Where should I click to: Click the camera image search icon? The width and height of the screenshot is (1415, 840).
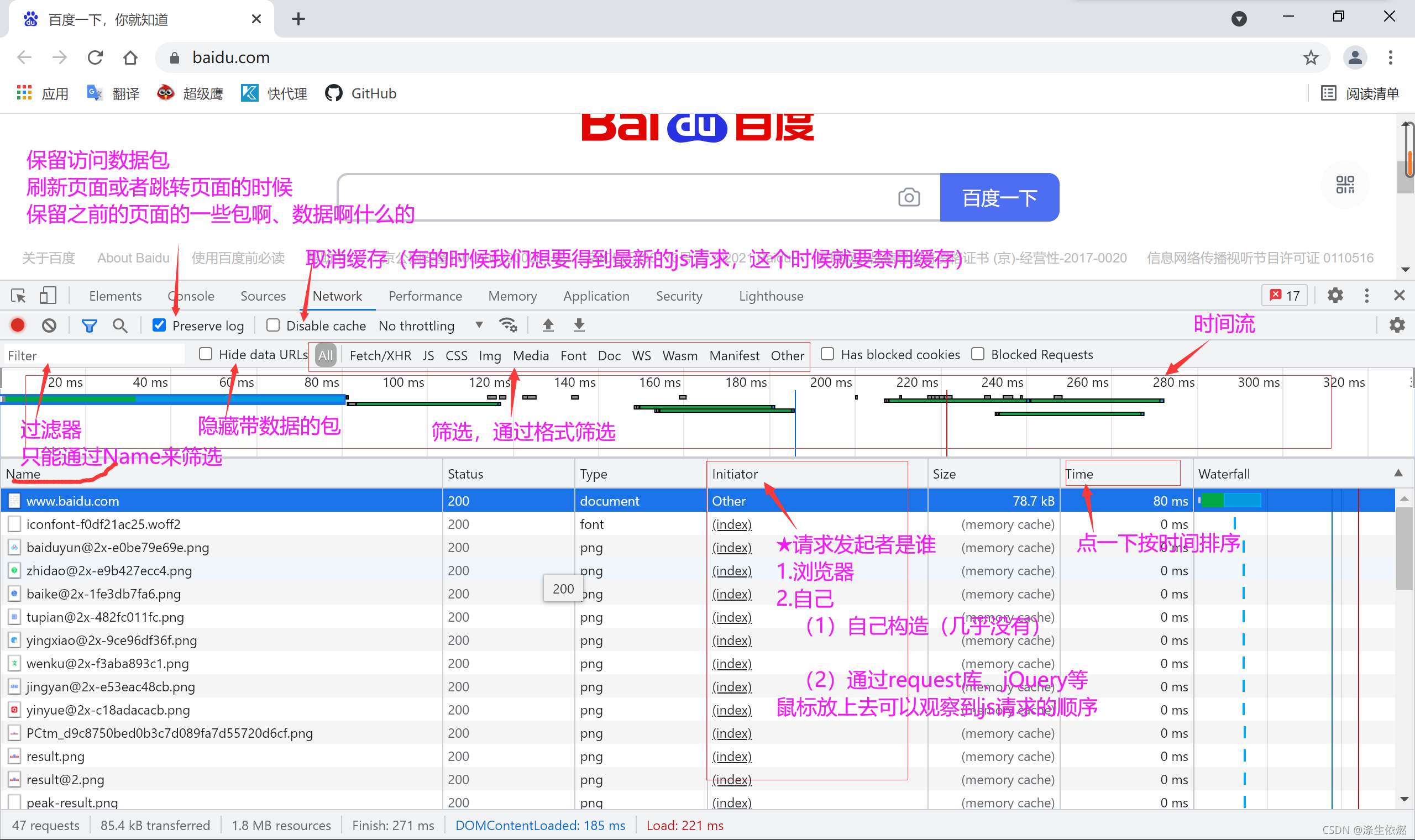pos(909,197)
